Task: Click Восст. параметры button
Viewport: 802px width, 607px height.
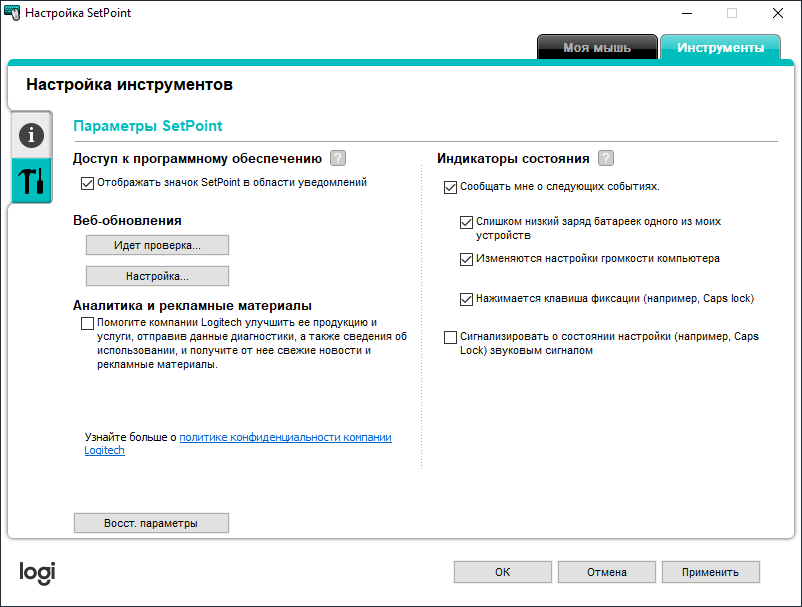Action: coord(151,523)
